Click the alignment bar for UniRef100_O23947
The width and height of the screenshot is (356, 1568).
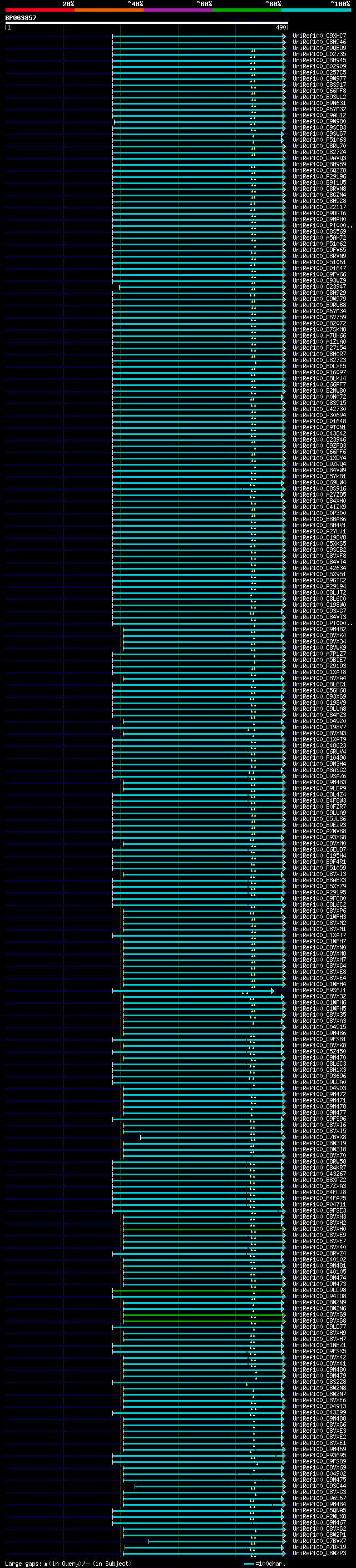pyautogui.click(x=202, y=286)
